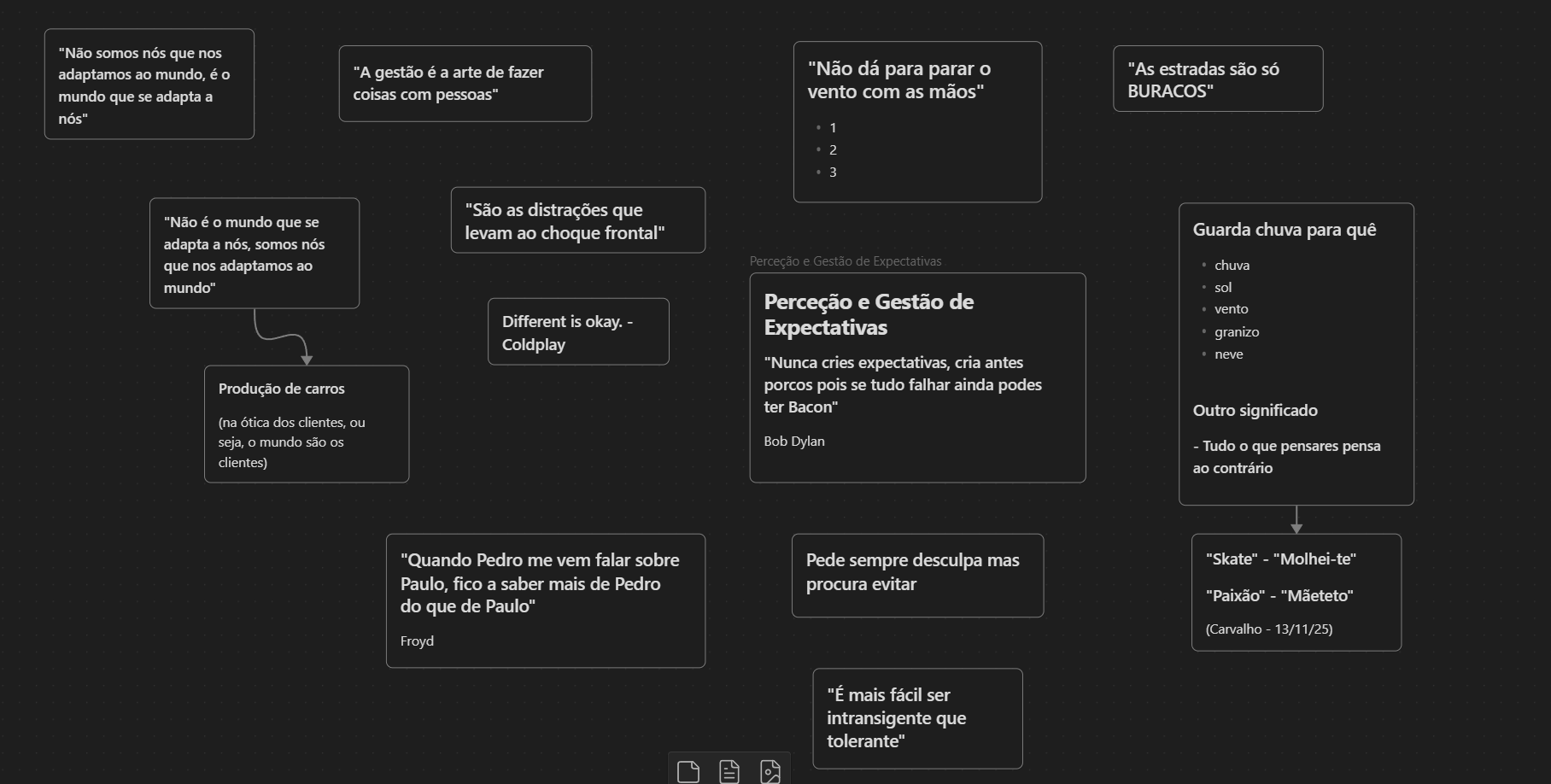Image resolution: width=1551 pixels, height=784 pixels.
Task: Click the add media icon
Action: click(x=770, y=771)
